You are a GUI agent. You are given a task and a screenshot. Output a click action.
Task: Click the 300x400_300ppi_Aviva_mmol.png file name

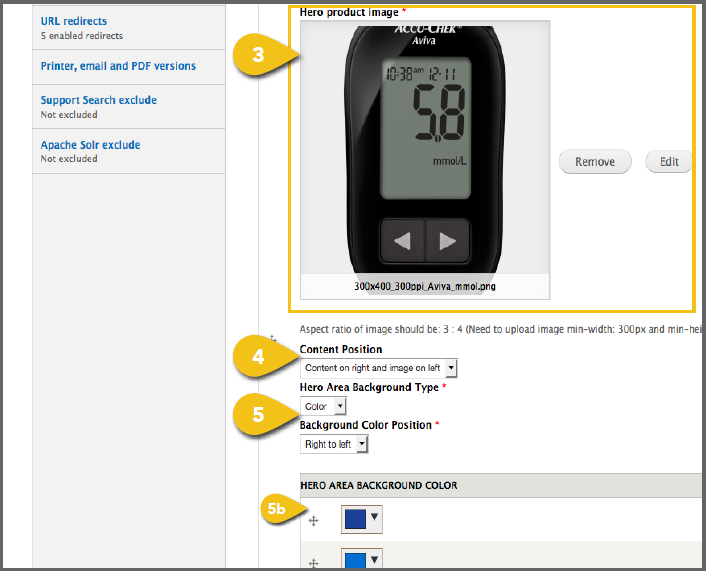coord(425,286)
